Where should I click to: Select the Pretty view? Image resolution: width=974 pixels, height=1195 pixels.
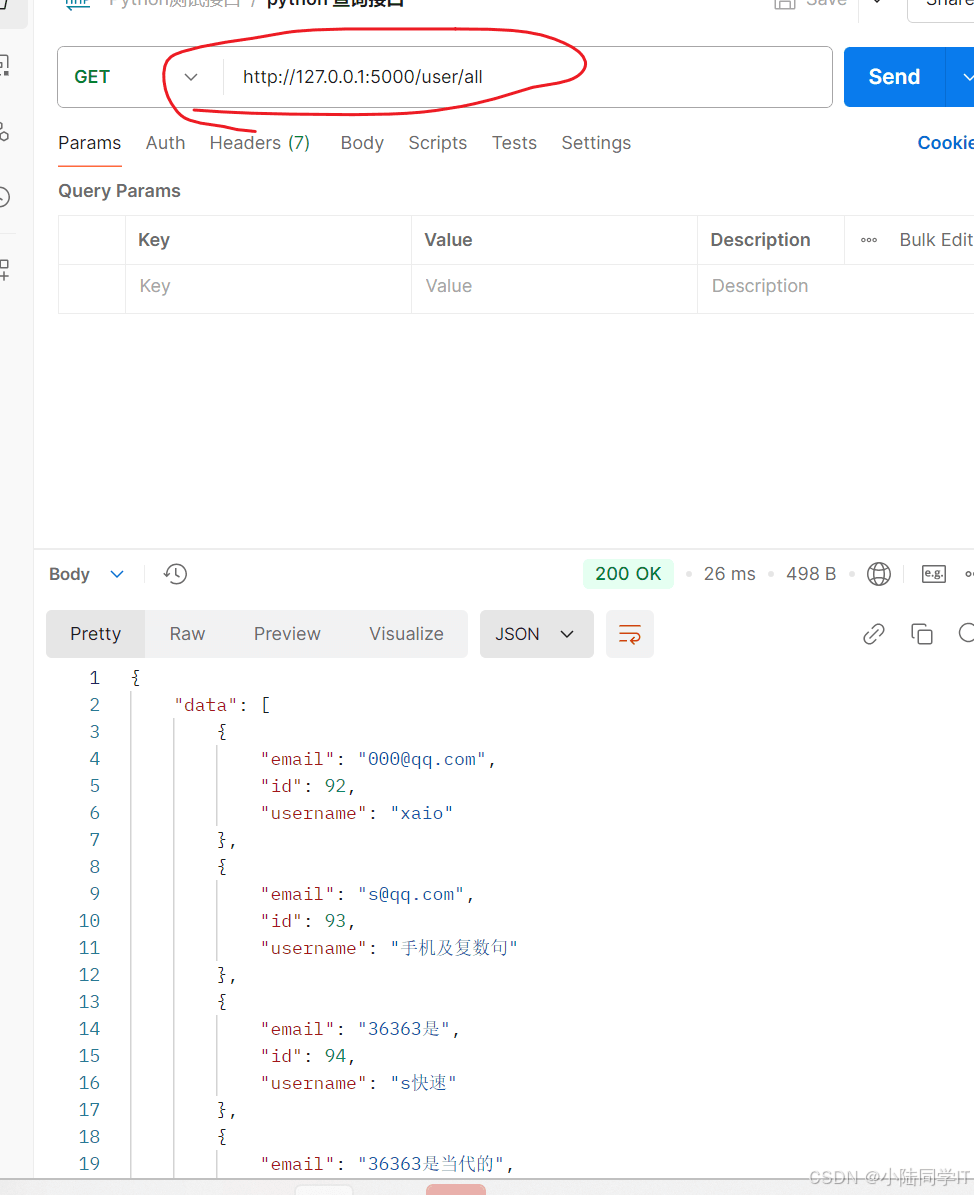(95, 634)
